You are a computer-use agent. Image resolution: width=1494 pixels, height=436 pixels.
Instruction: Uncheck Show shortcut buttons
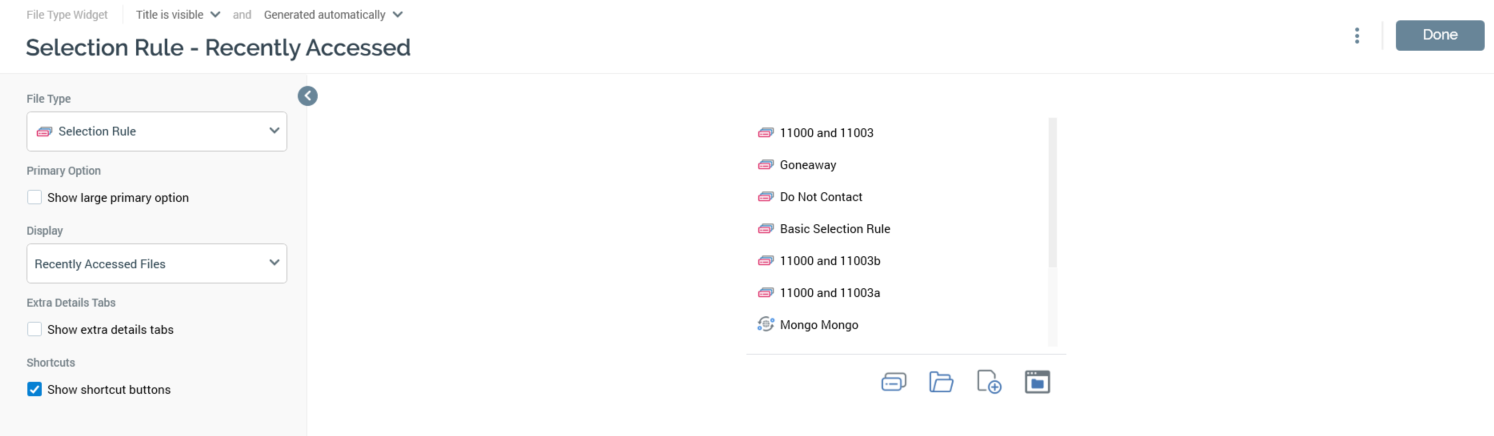(35, 390)
